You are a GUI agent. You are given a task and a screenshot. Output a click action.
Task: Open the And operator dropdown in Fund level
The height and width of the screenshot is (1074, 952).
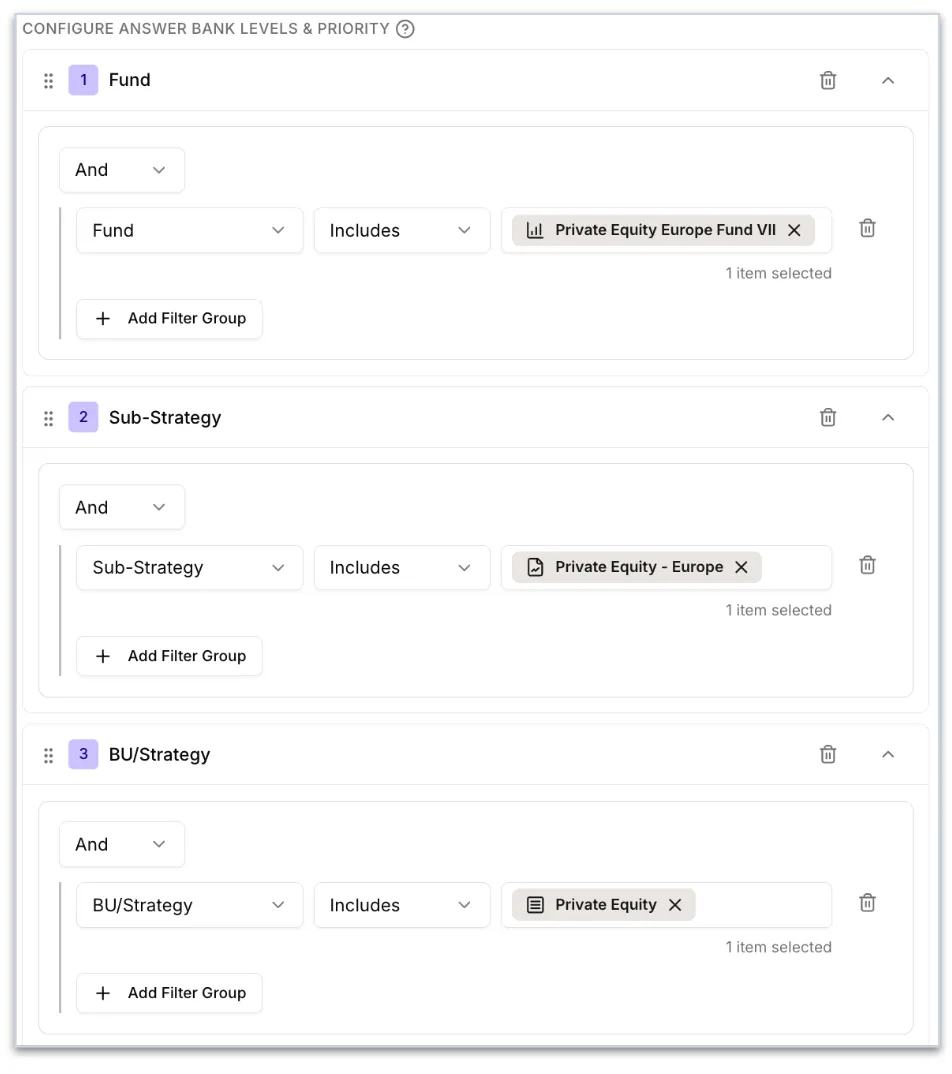[x=122, y=170]
